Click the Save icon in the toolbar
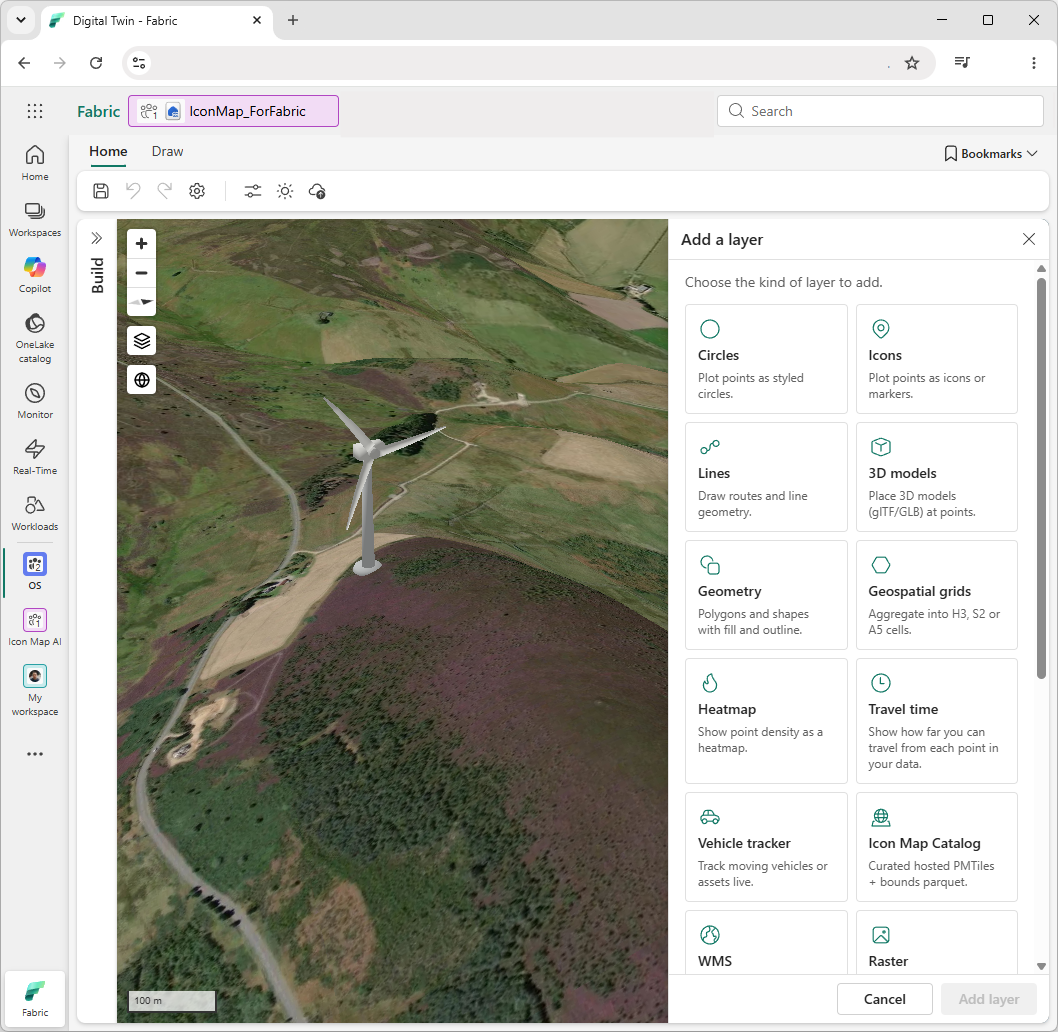Viewport: 1058px width, 1032px height. point(101,191)
